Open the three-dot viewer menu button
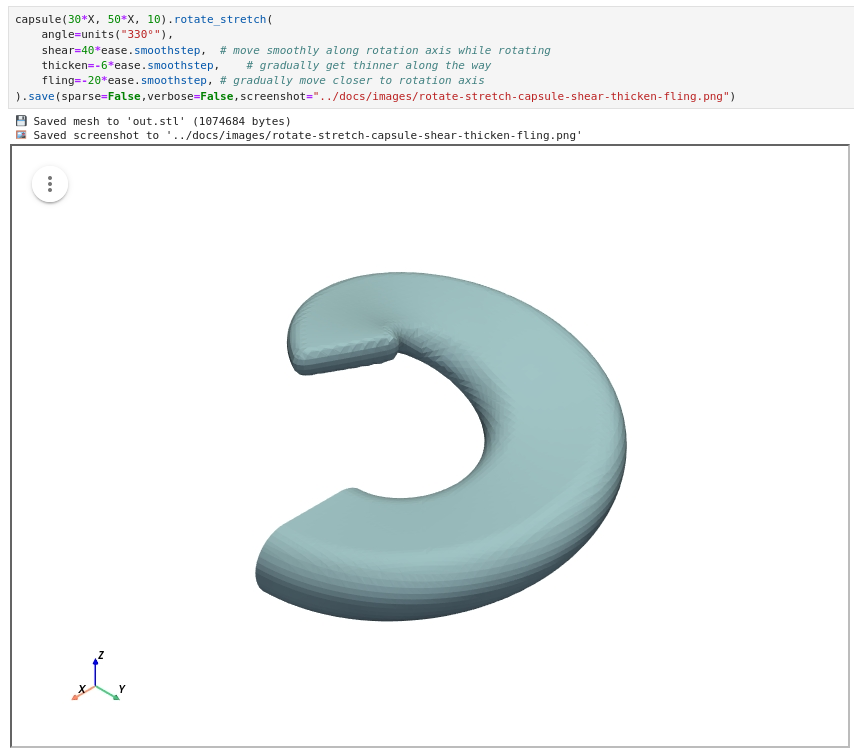This screenshot has height=752, width=854. [50, 184]
